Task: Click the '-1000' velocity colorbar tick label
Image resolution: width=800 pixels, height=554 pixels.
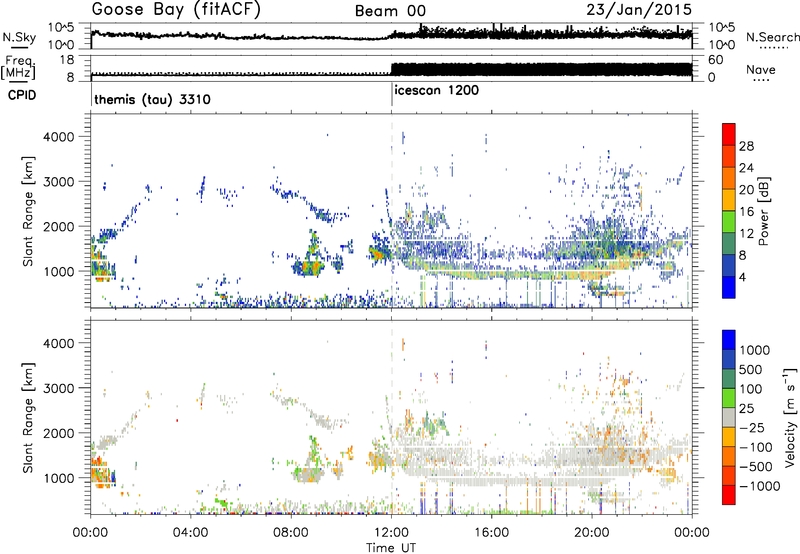Action: pos(760,486)
